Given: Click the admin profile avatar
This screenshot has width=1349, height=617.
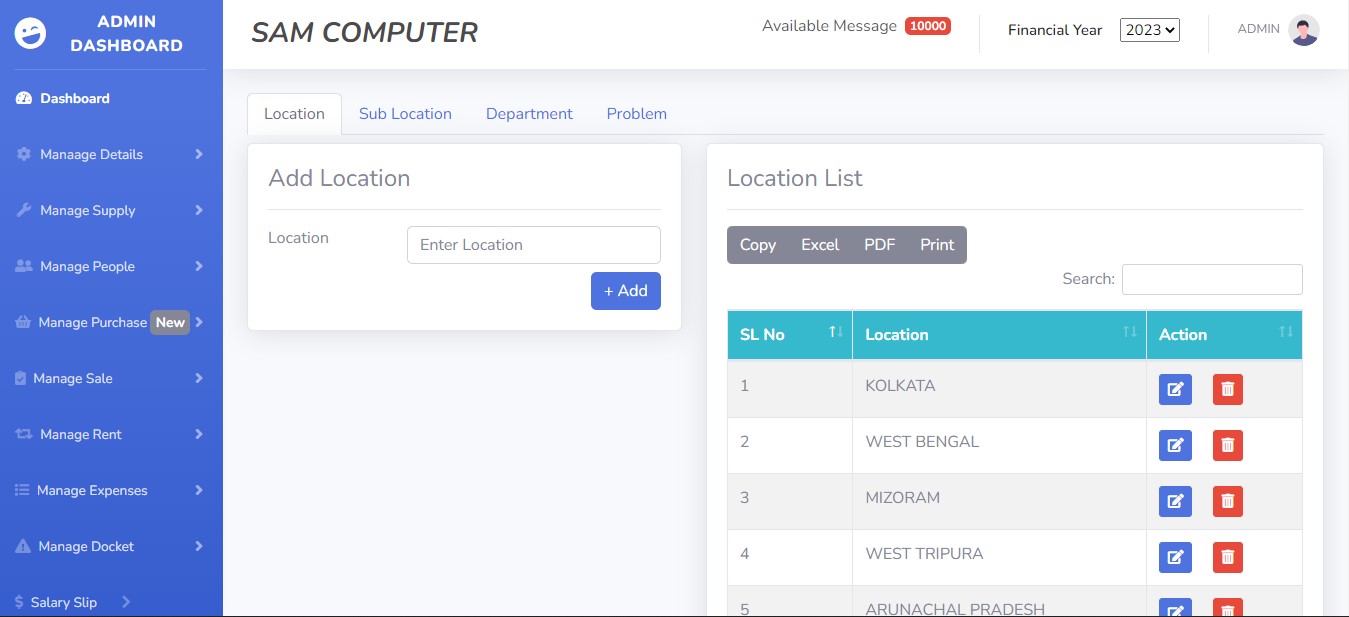Looking at the screenshot, I should pyautogui.click(x=1303, y=30).
